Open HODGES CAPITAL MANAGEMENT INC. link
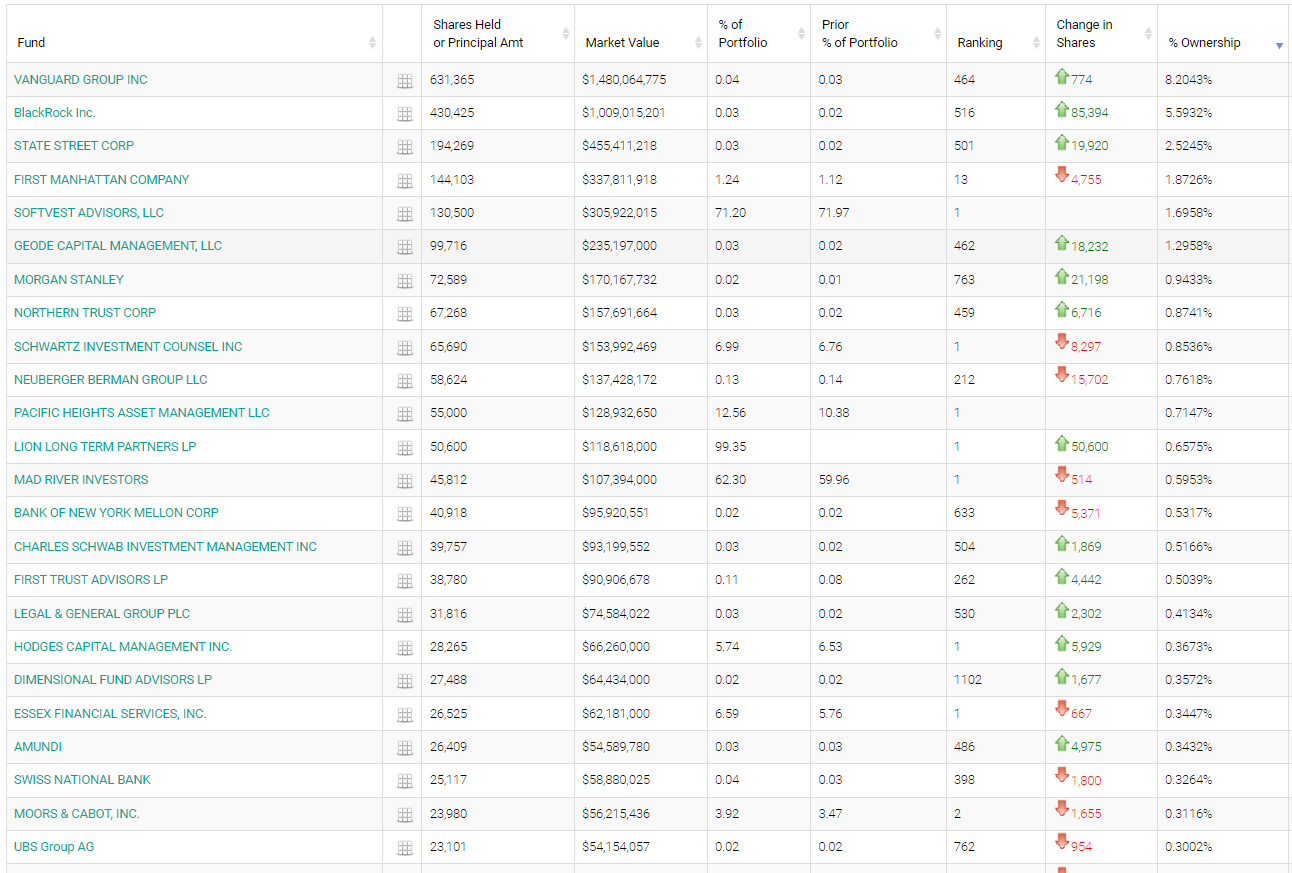The height and width of the screenshot is (873, 1292). click(123, 647)
